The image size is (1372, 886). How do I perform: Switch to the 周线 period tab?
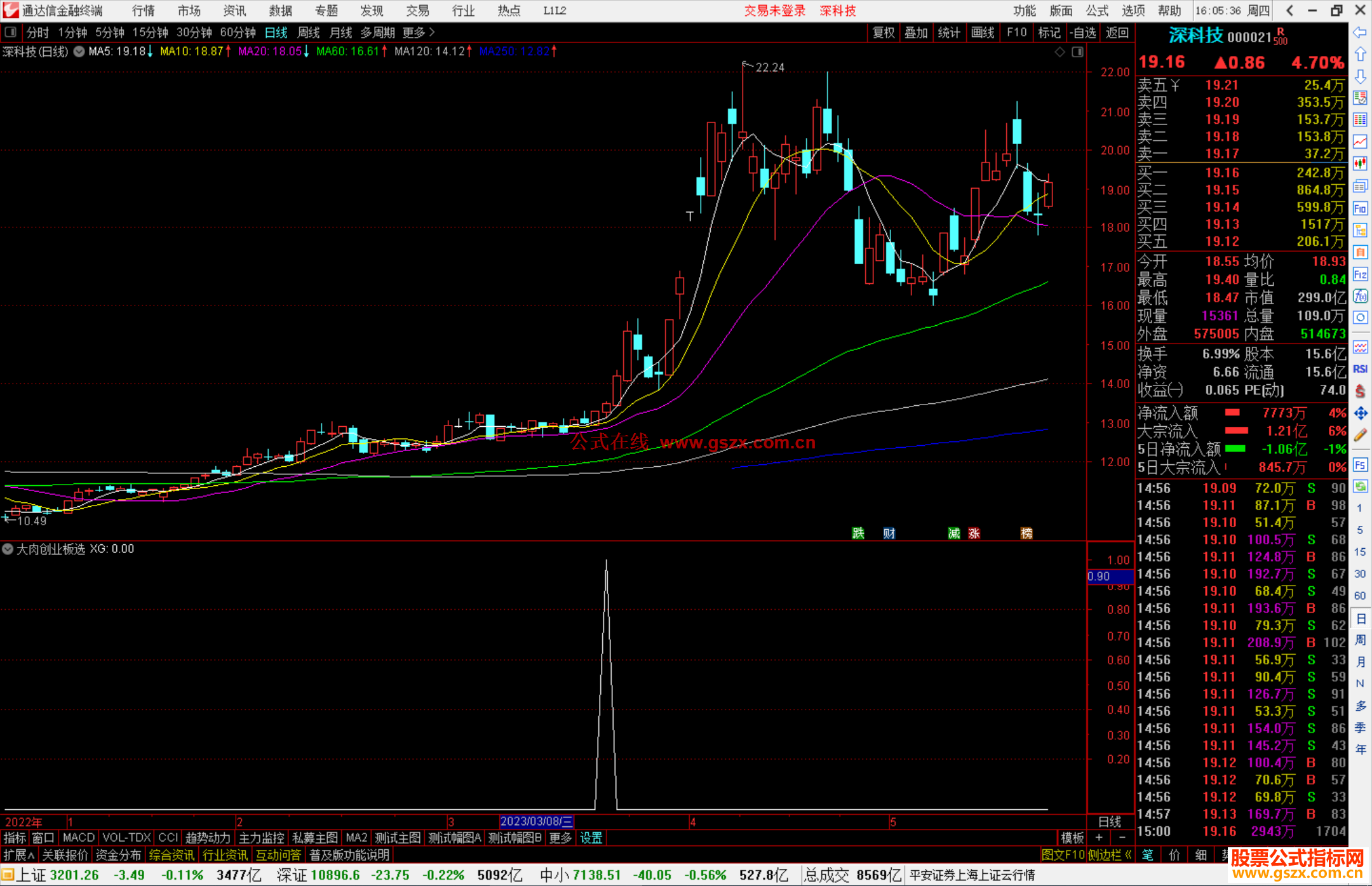coord(308,32)
